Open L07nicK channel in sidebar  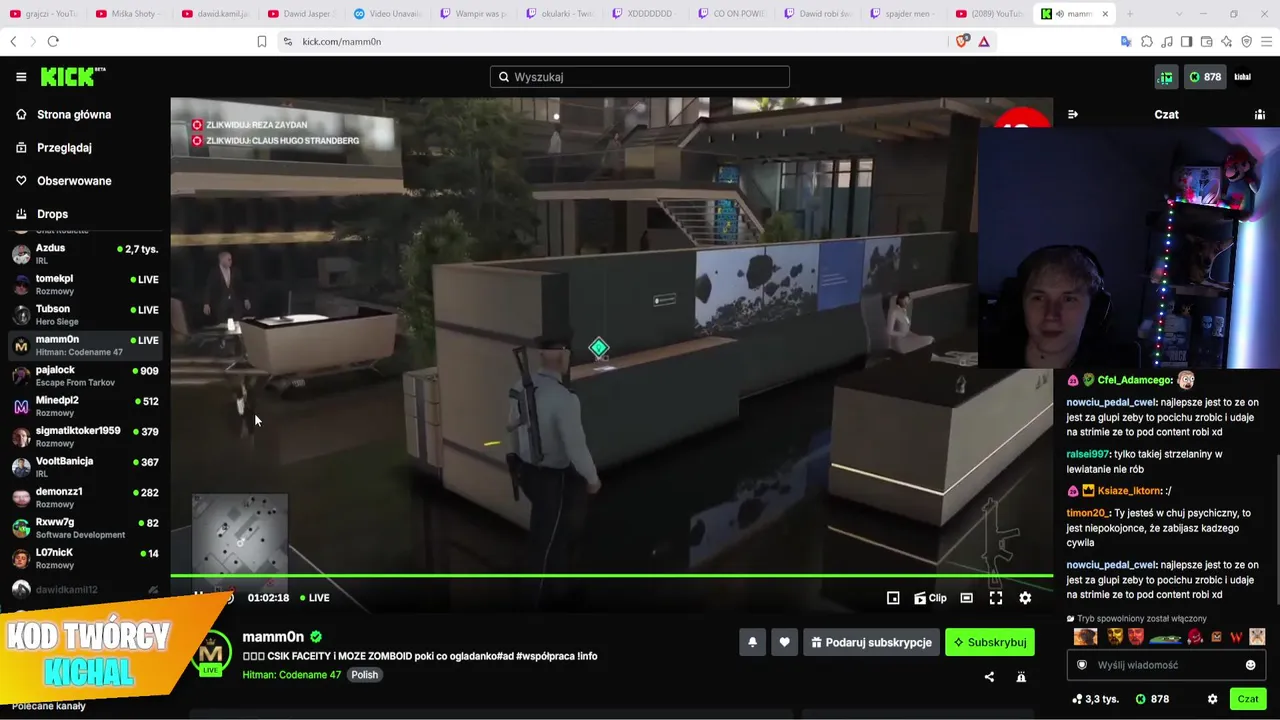click(x=85, y=559)
